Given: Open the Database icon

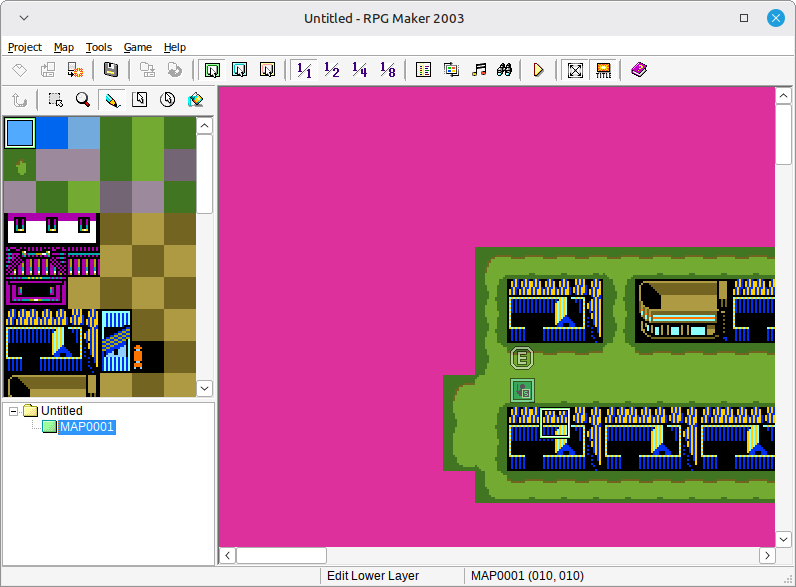Looking at the screenshot, I should tap(423, 70).
